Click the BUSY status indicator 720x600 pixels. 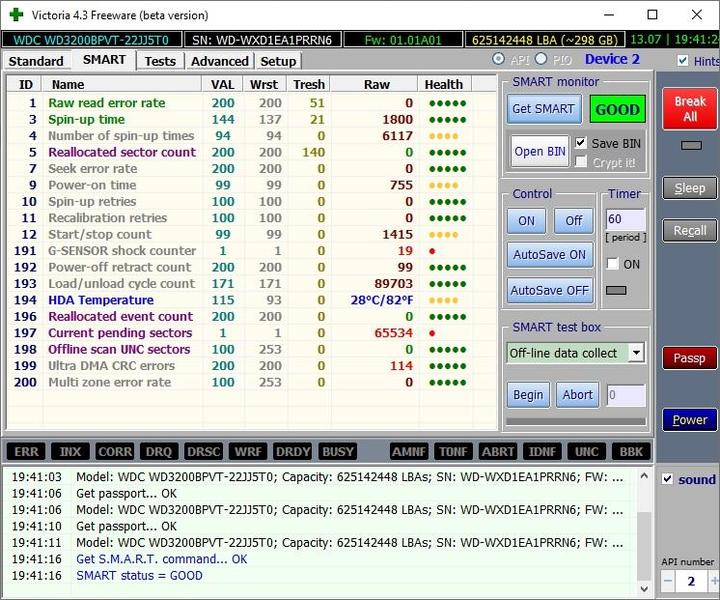click(x=339, y=452)
